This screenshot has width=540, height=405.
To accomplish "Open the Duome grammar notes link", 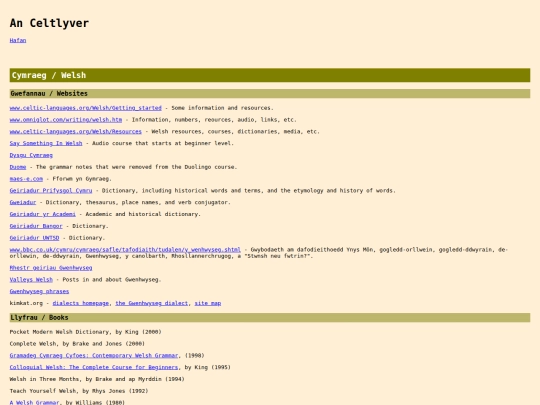I will [18, 167].
